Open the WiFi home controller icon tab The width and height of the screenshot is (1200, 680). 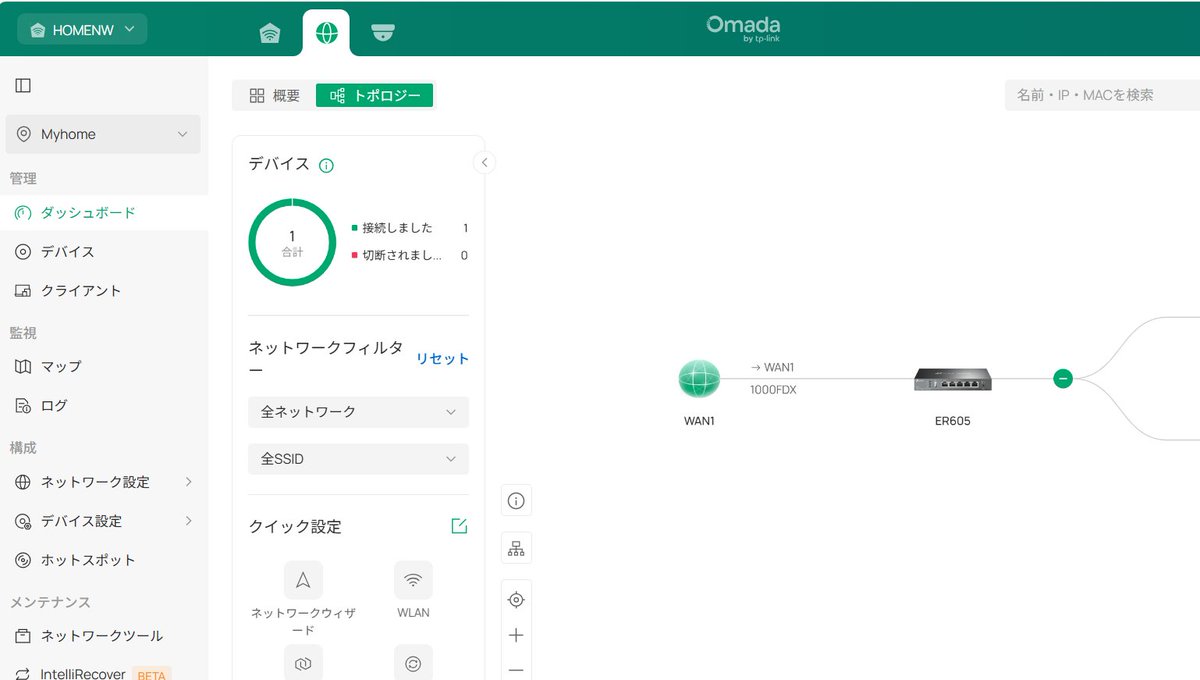(270, 33)
